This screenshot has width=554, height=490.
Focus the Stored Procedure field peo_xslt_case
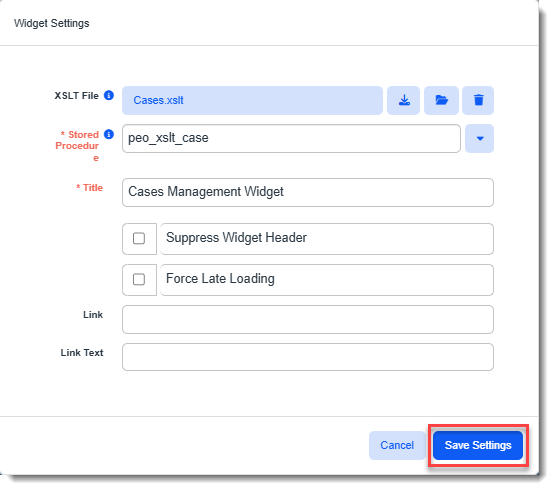(291, 138)
